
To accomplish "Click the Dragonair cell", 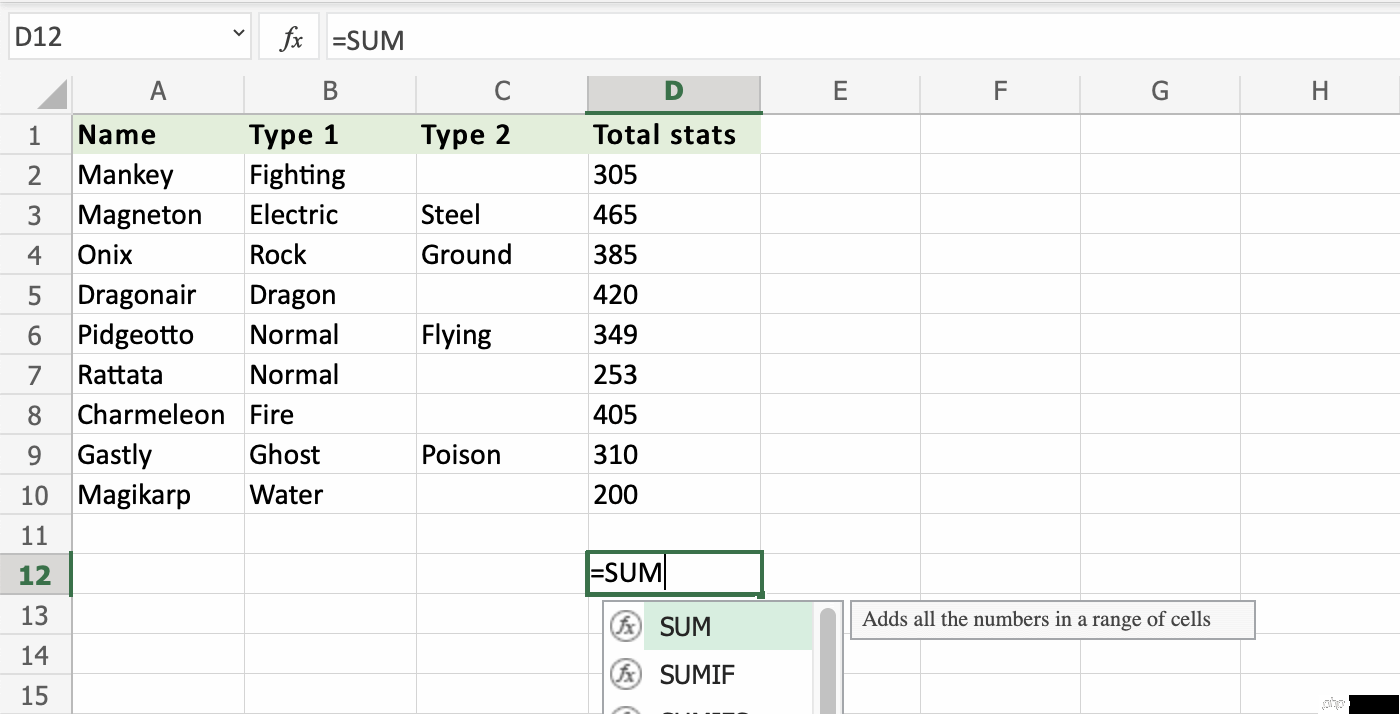I will [x=158, y=295].
